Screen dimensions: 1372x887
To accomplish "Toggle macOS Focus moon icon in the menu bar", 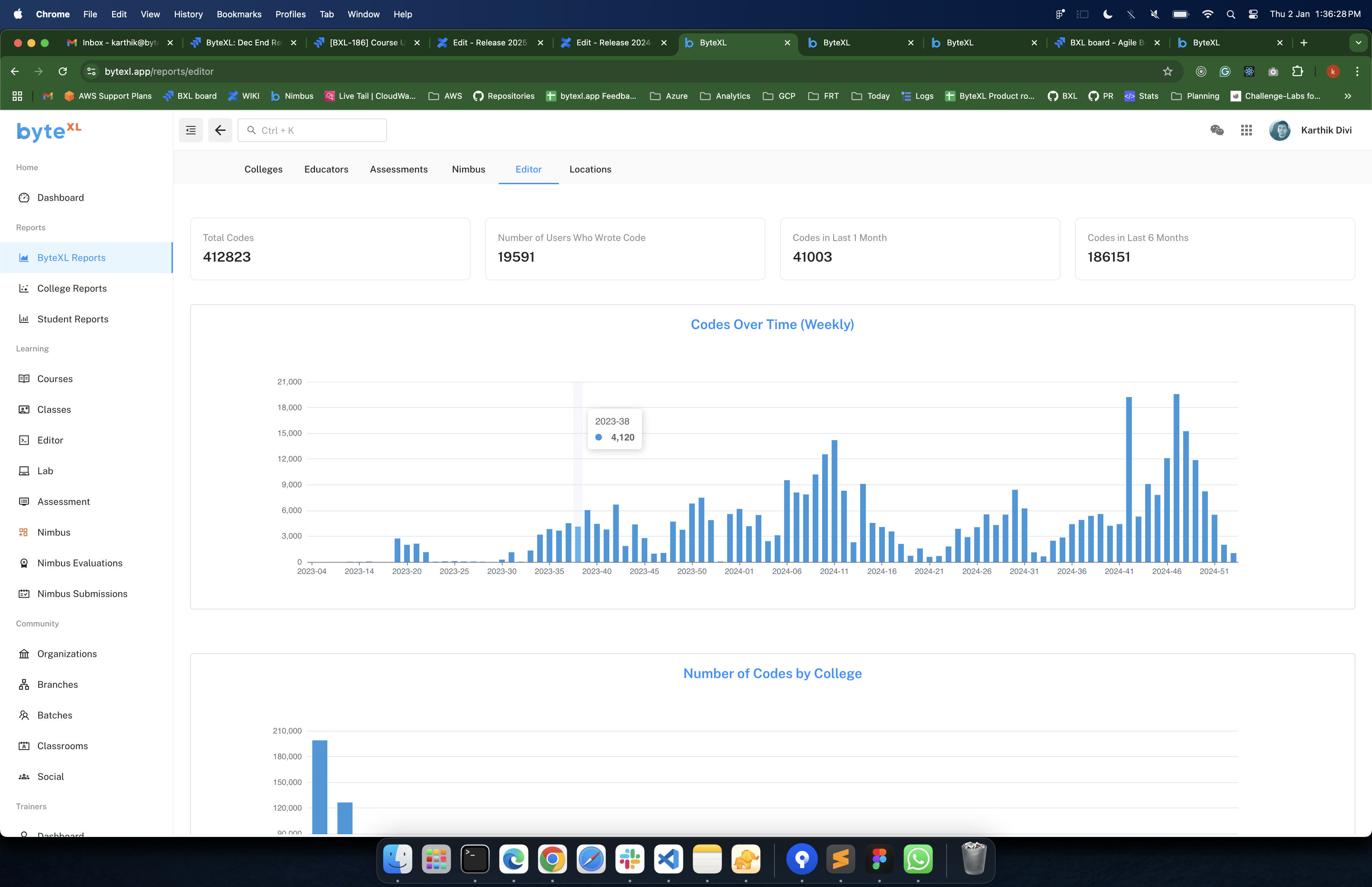I will [1107, 14].
